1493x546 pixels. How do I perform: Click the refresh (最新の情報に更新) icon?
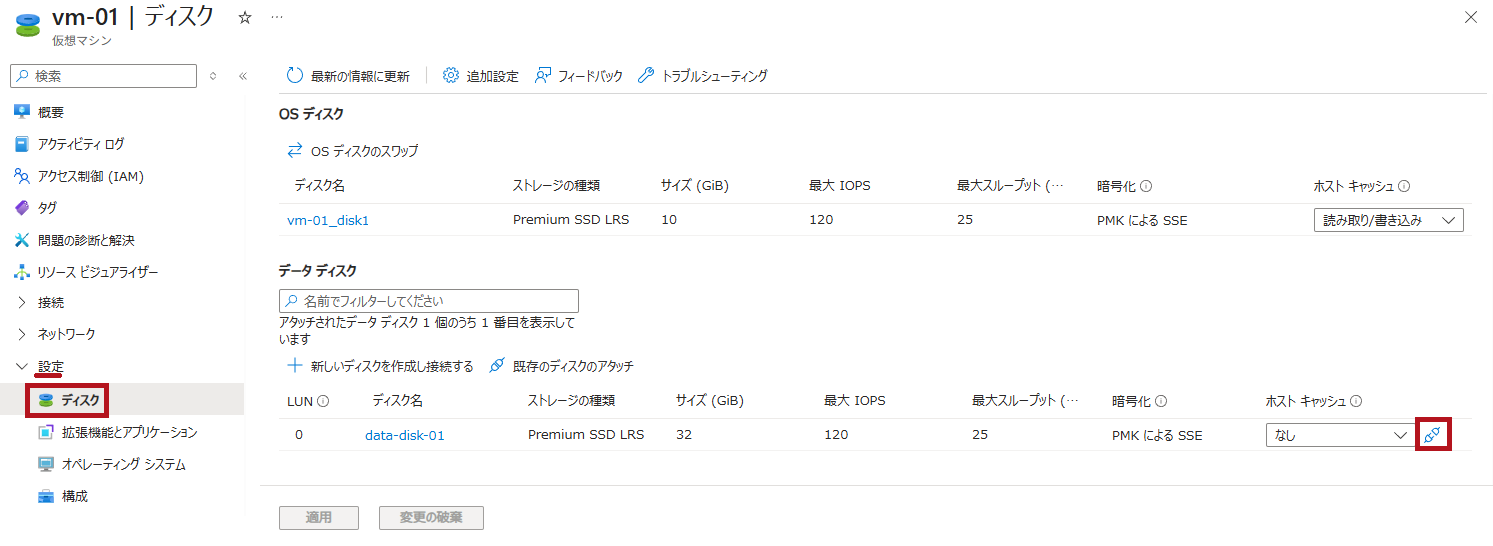[x=294, y=76]
